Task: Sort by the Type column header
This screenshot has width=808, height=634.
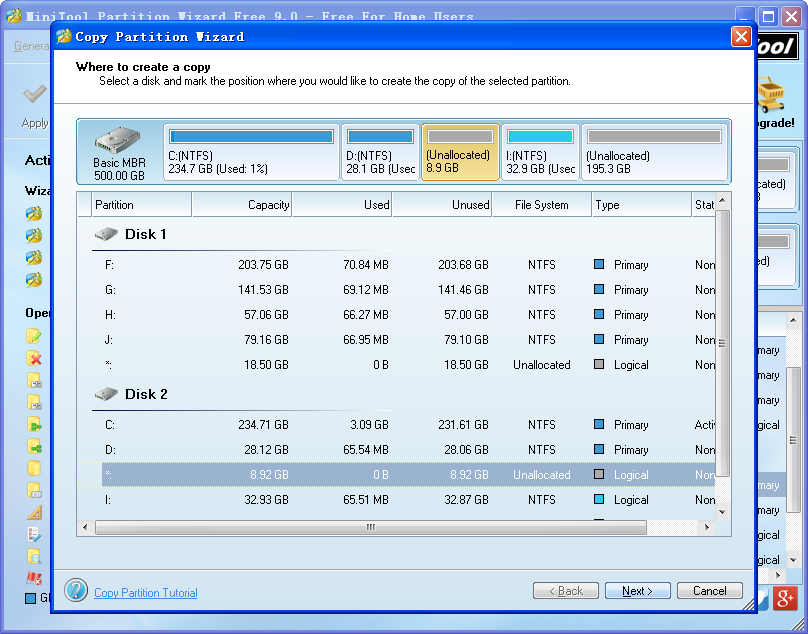Action: 642,205
